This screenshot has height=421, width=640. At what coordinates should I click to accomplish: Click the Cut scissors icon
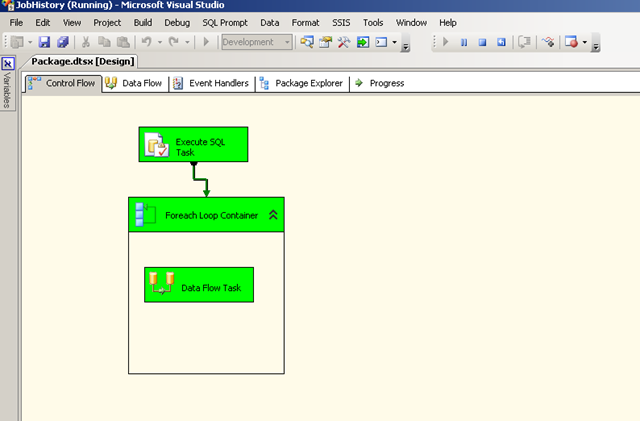tap(86, 42)
